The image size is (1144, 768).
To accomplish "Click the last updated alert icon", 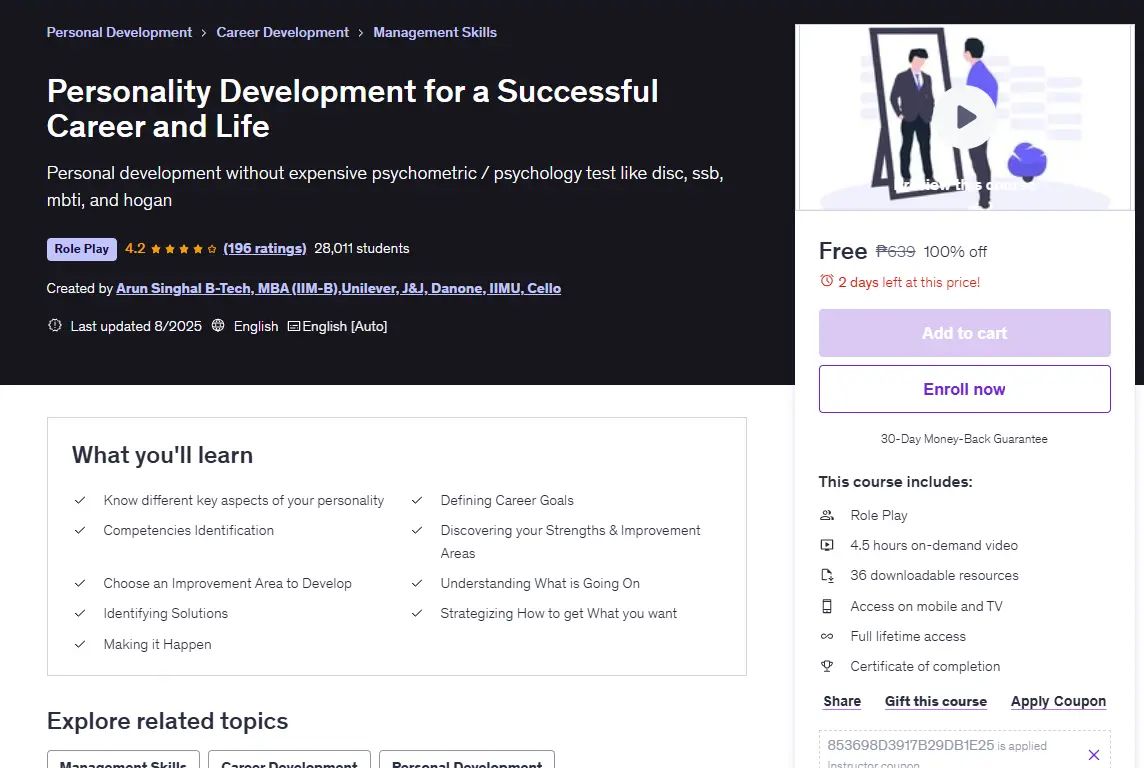I will (x=55, y=325).
